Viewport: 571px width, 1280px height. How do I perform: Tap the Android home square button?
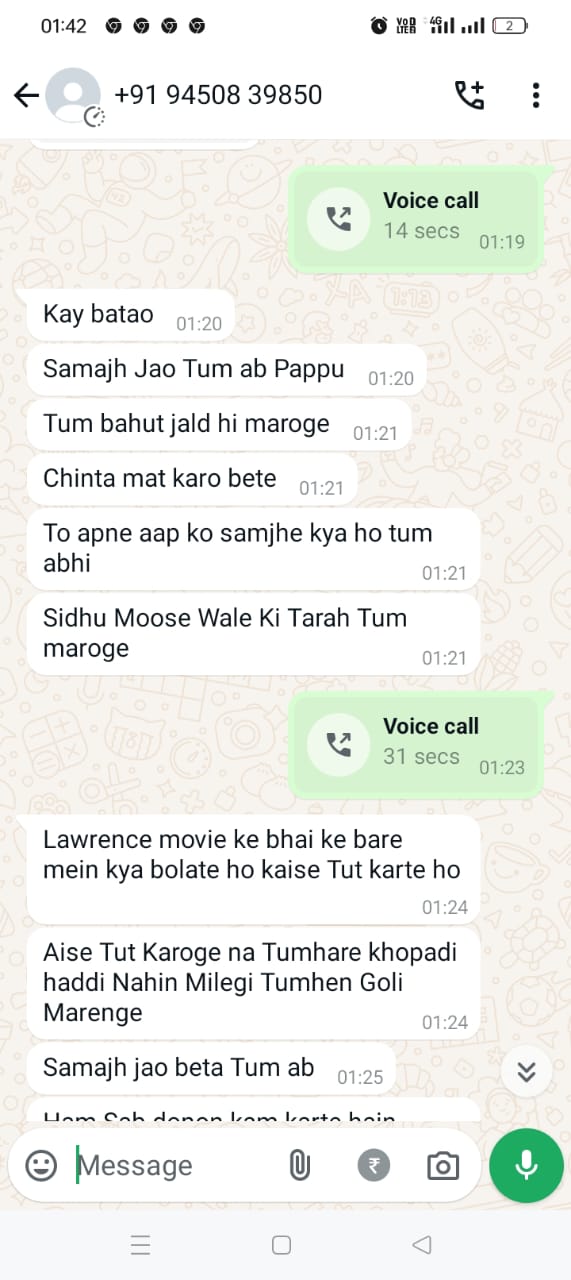point(282,1245)
